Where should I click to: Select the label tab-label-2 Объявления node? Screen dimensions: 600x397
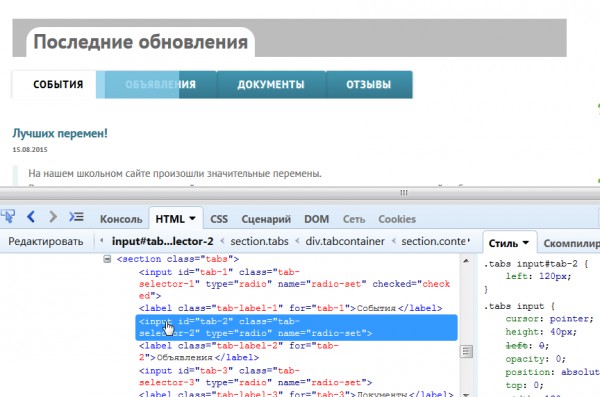click(x=238, y=351)
